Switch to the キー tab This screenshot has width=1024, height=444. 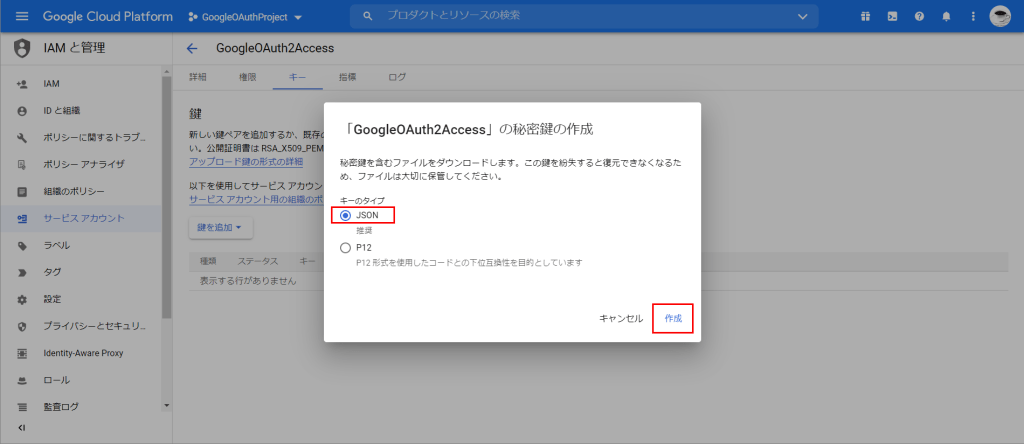(297, 77)
